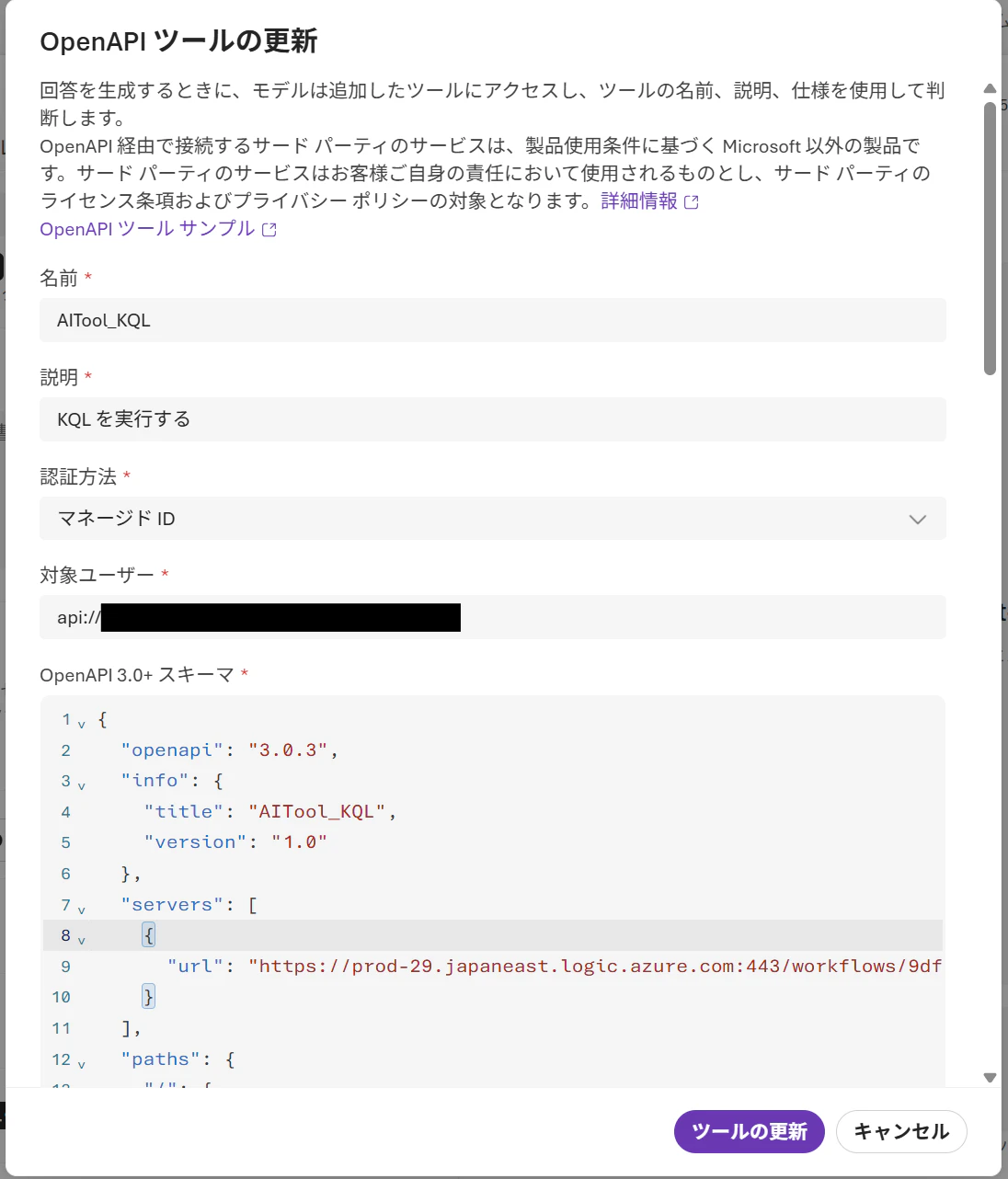Click the "title" key on line 4
The width and height of the screenshot is (1008, 1179).
pos(184,812)
